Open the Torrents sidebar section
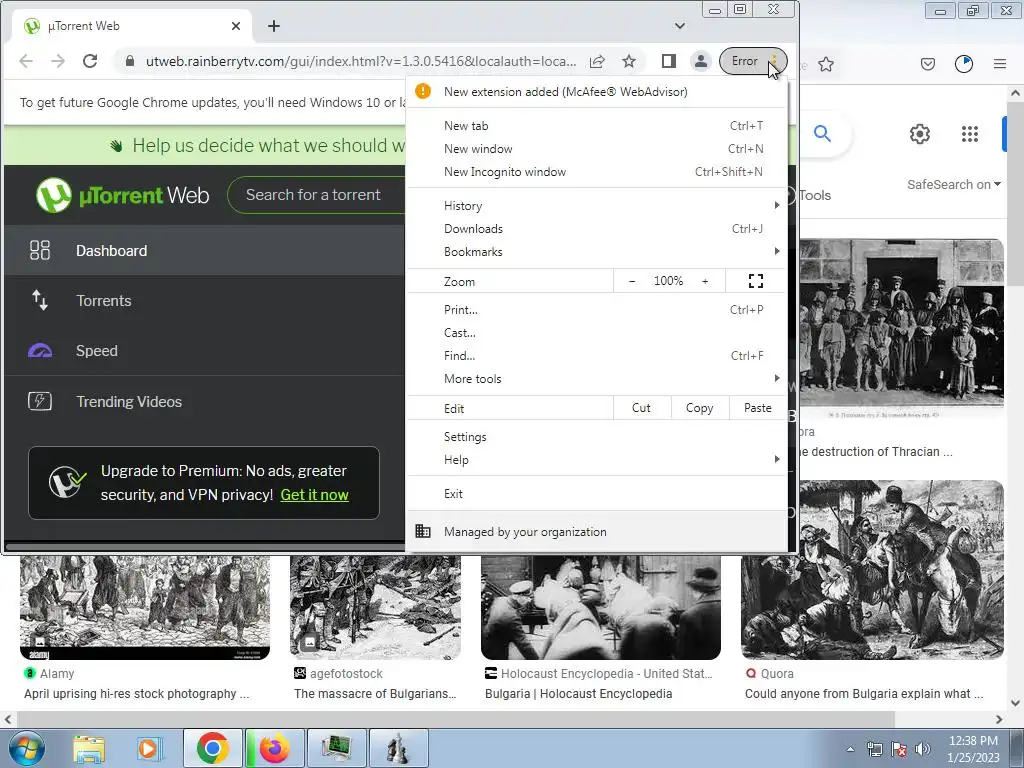 coord(204,301)
